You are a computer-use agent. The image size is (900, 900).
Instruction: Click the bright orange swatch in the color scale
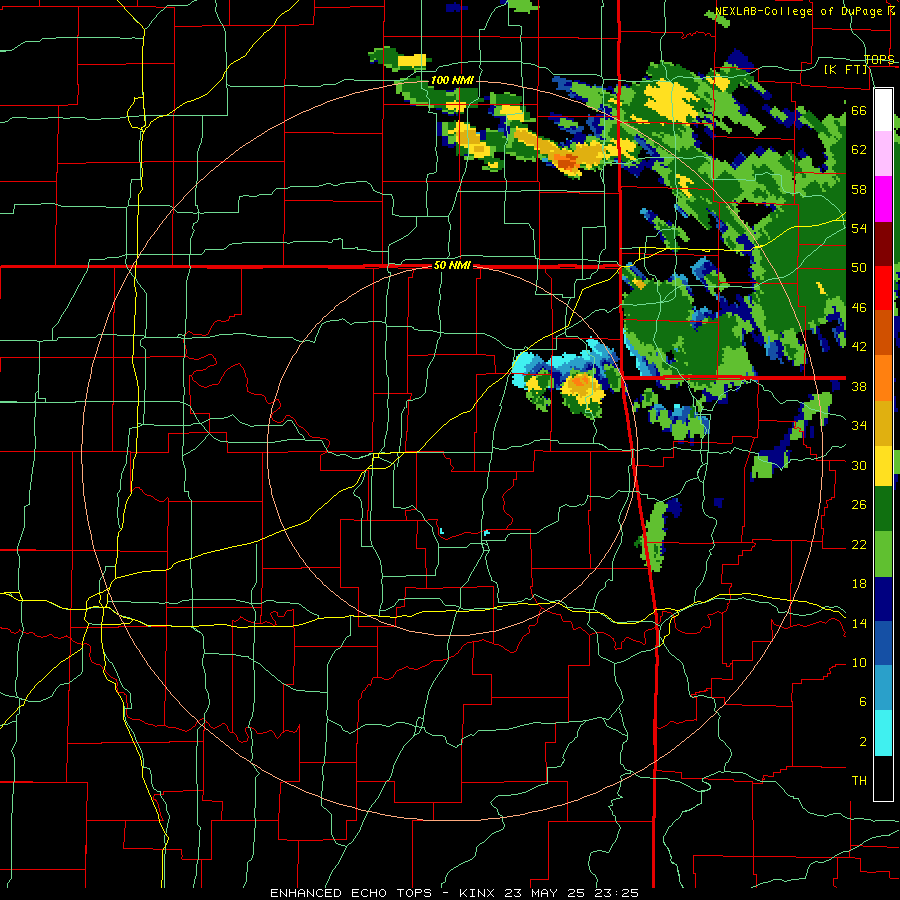(x=883, y=377)
